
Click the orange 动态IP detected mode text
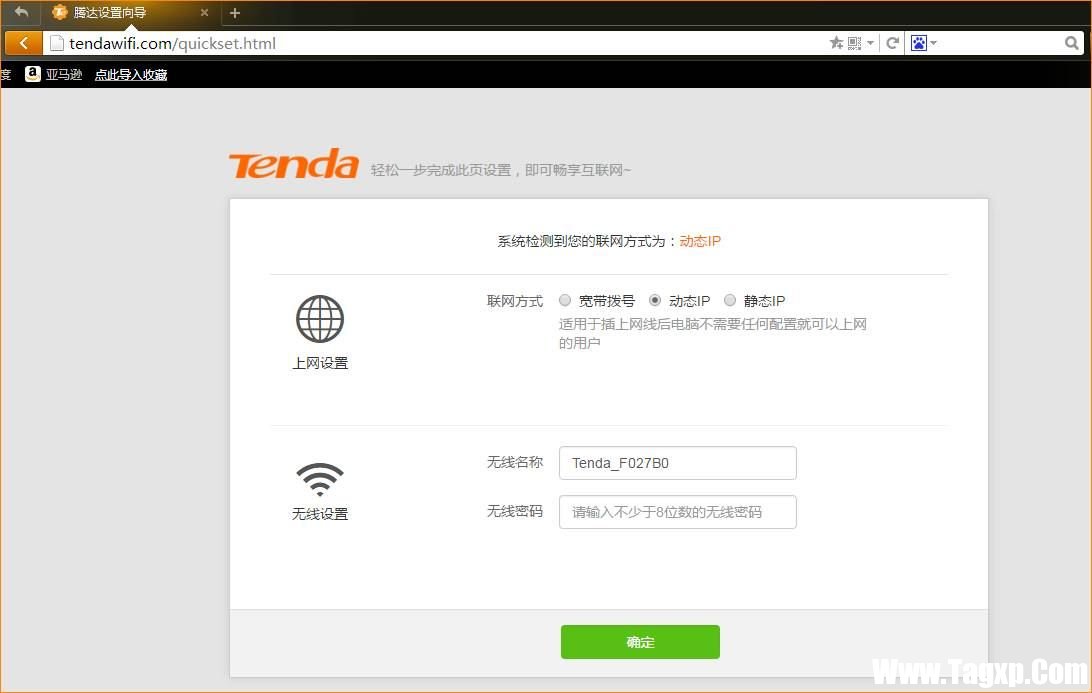(700, 241)
